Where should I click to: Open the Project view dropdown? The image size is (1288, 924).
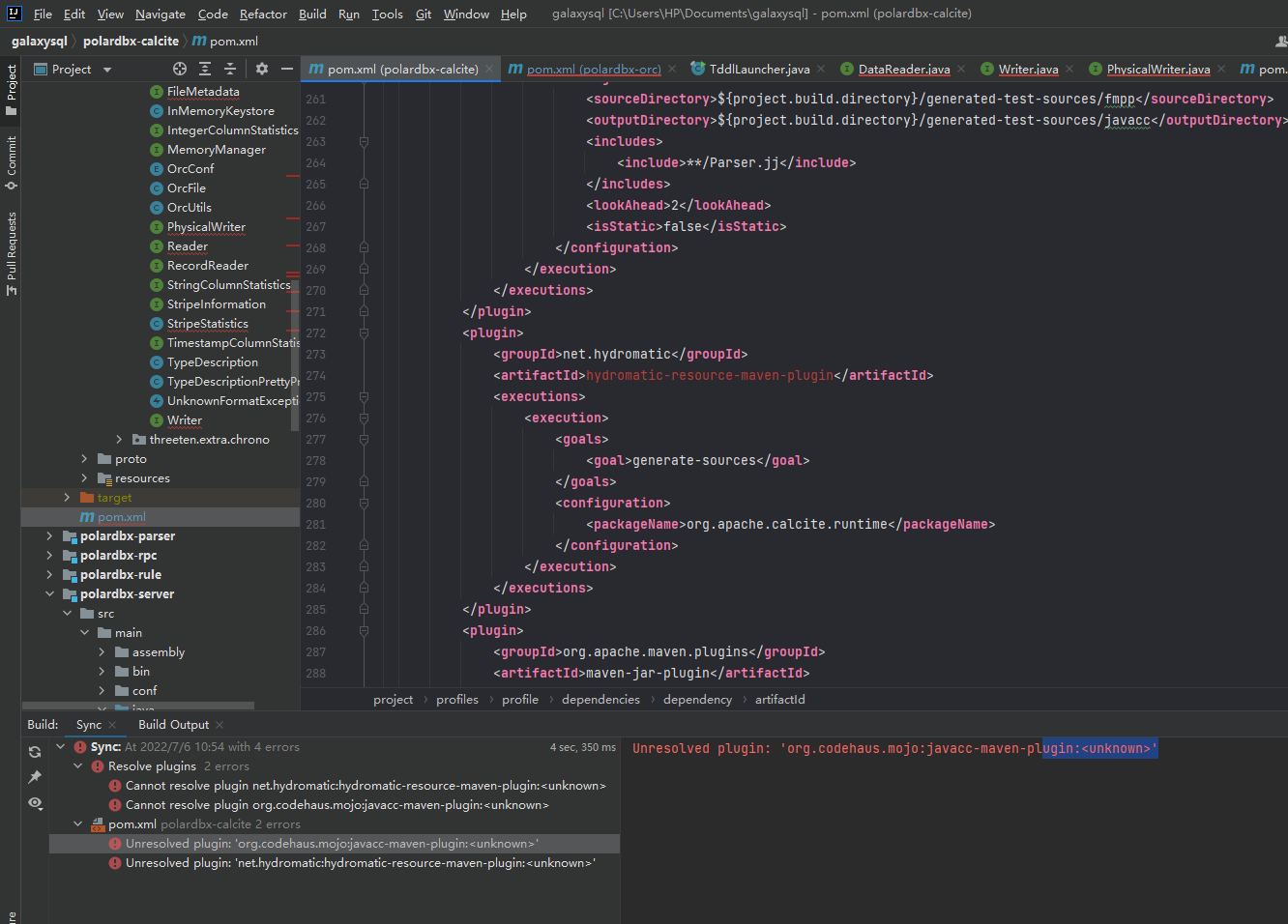(107, 70)
